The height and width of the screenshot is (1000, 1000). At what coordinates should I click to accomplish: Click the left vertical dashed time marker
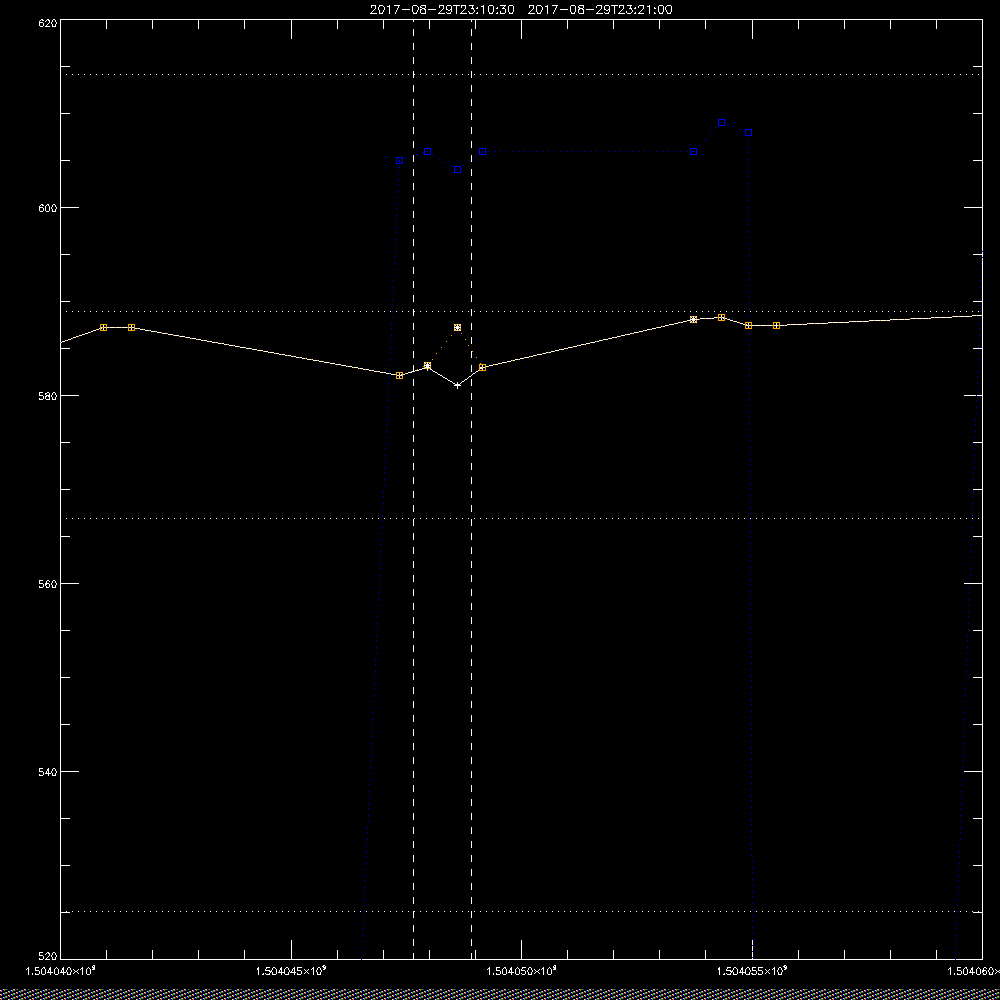click(413, 489)
